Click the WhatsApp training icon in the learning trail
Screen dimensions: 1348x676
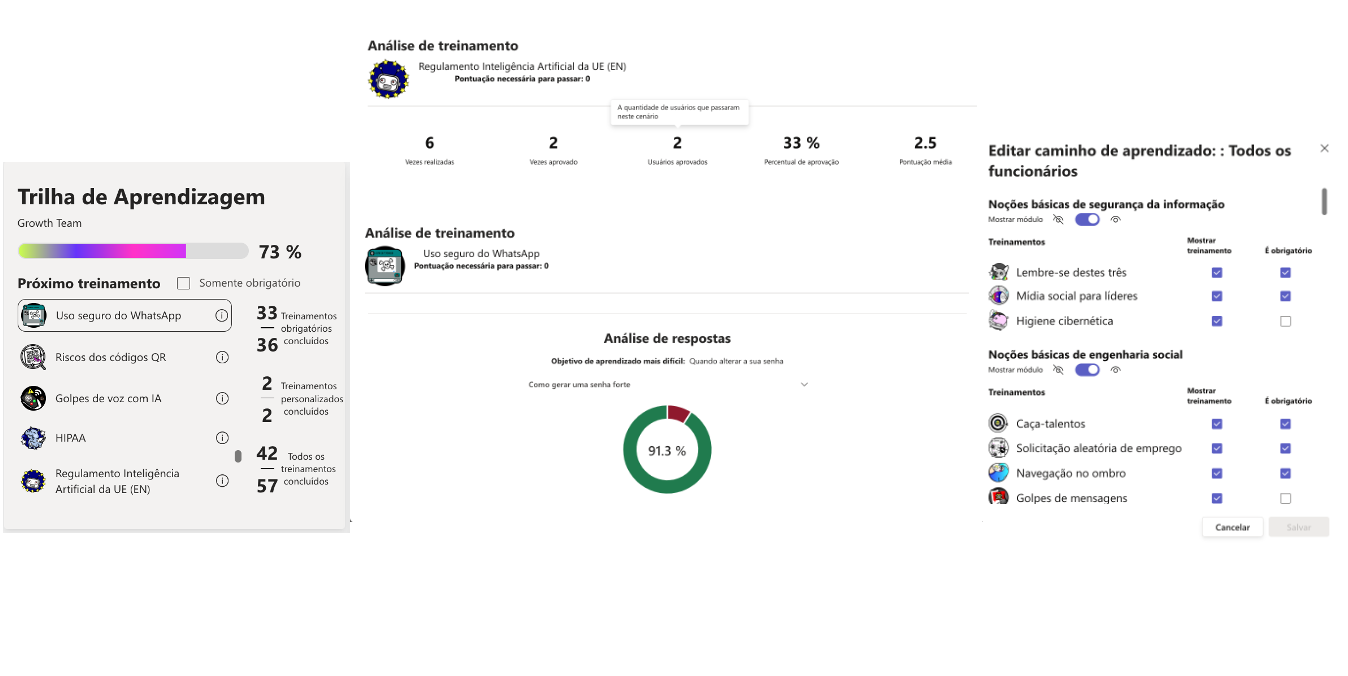(34, 315)
